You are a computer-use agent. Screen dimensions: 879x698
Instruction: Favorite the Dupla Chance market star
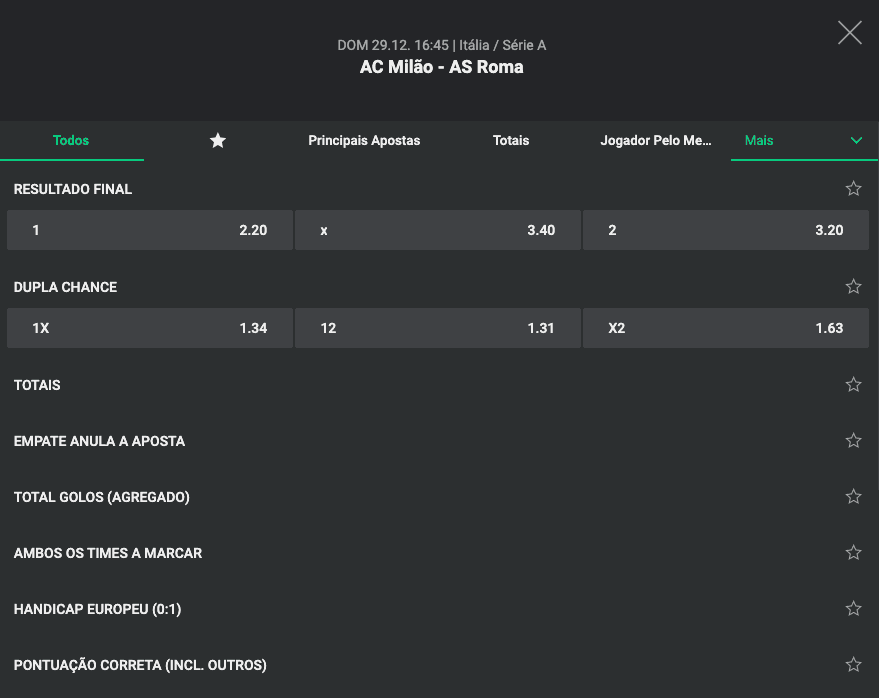click(x=853, y=286)
